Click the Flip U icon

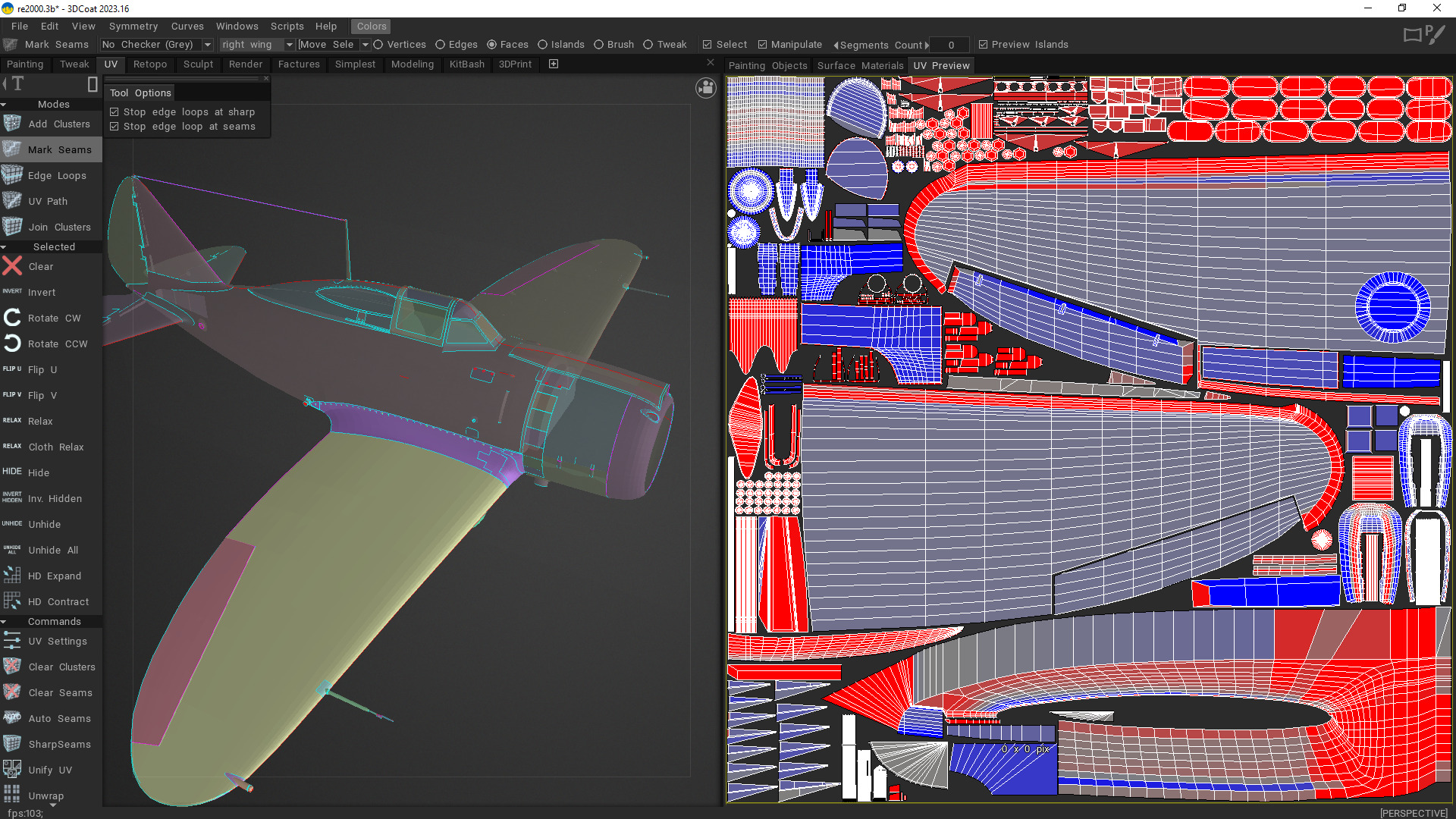coord(12,369)
